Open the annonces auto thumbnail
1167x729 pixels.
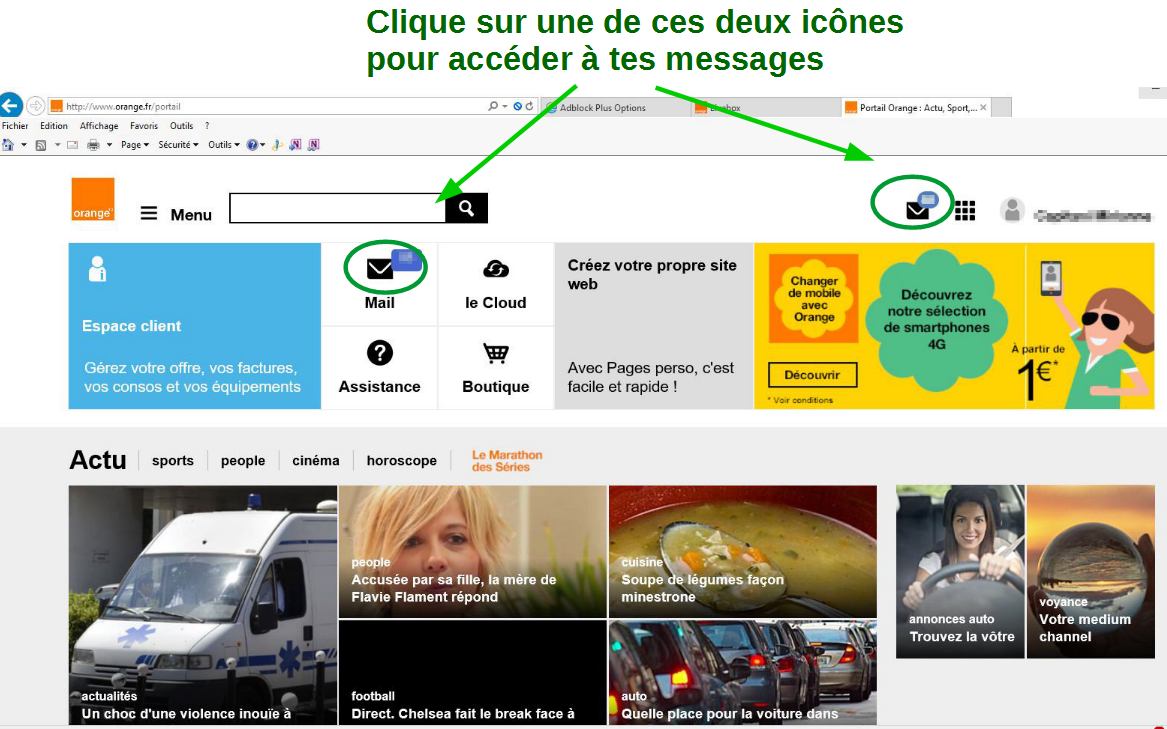960,572
